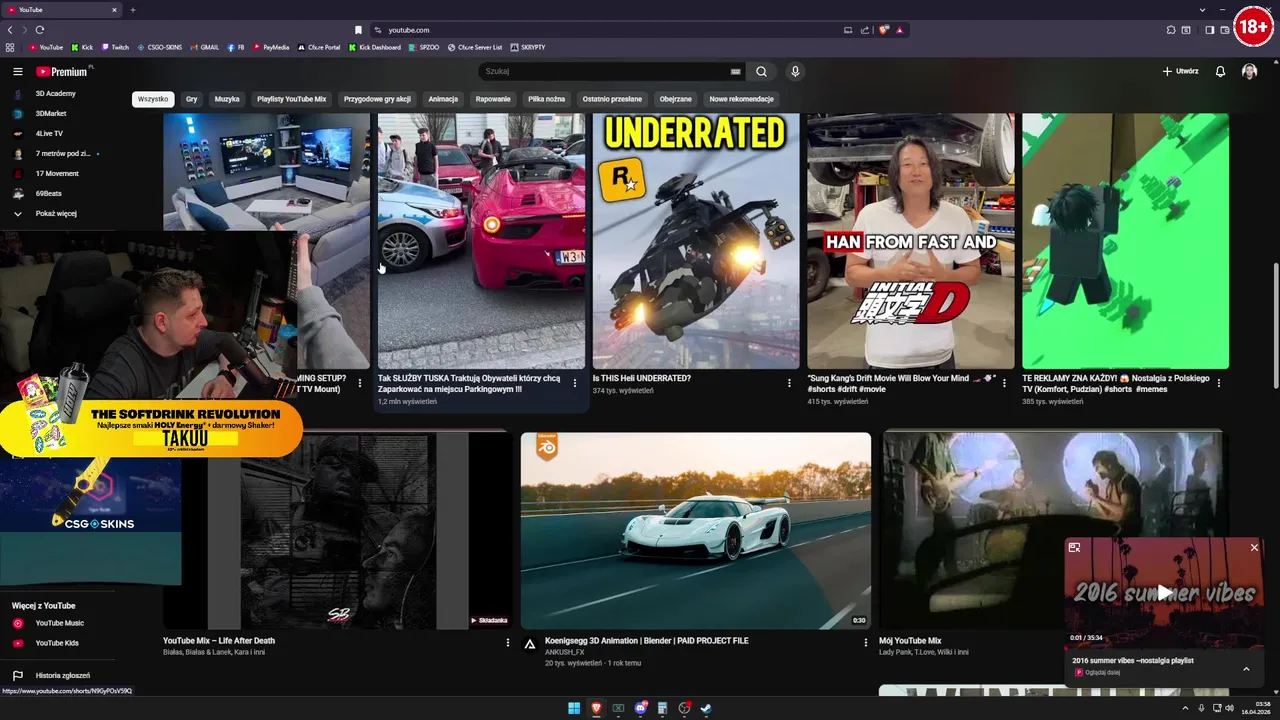Click the Brave Rewards triangle icon
This screenshot has height=720, width=1280.
coord(900,30)
